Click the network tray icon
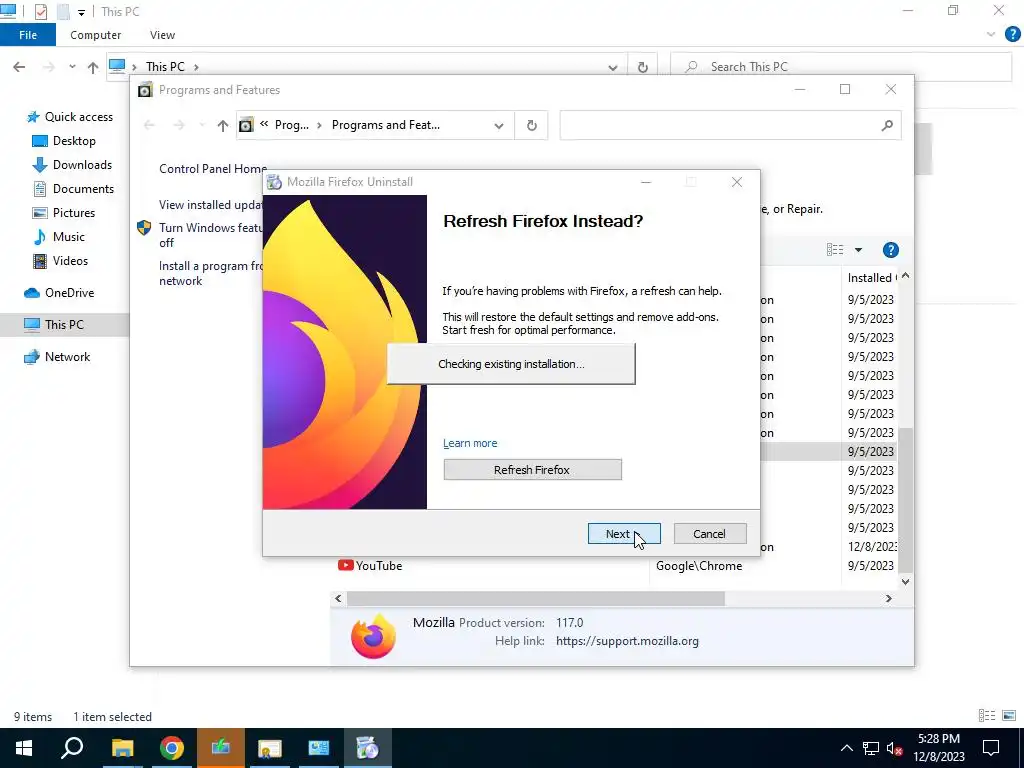The width and height of the screenshot is (1024, 768). 871,748
